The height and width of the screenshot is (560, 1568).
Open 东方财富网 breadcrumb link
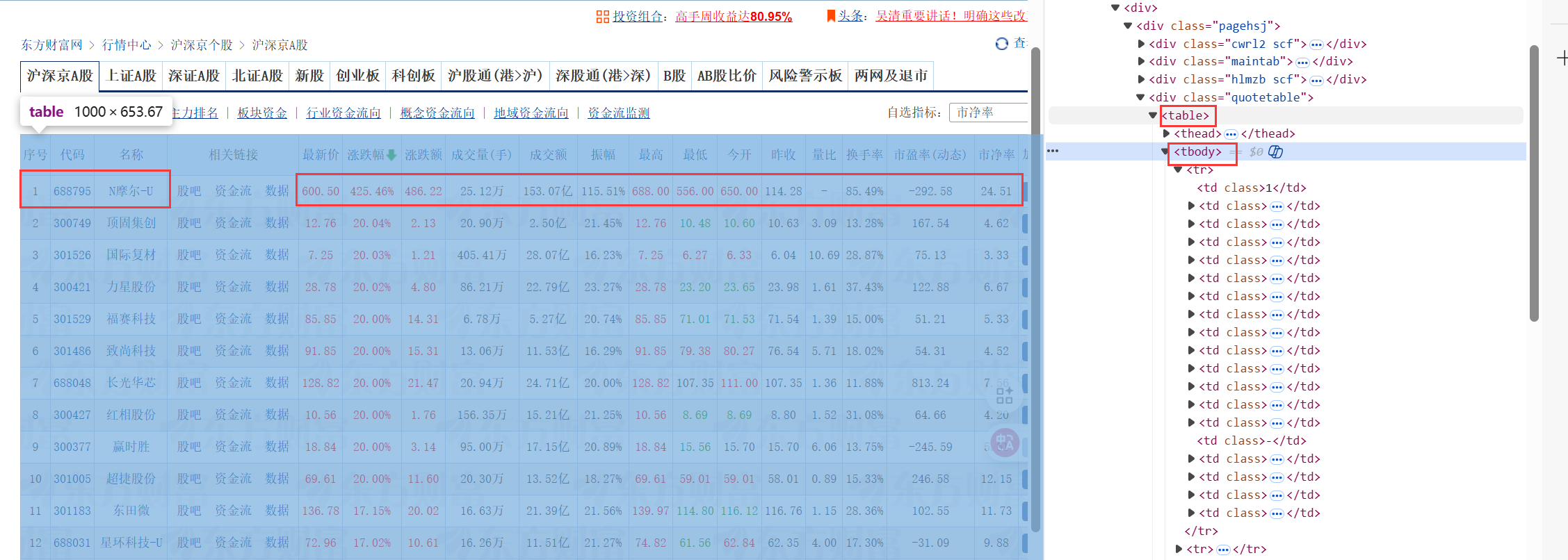point(51,45)
